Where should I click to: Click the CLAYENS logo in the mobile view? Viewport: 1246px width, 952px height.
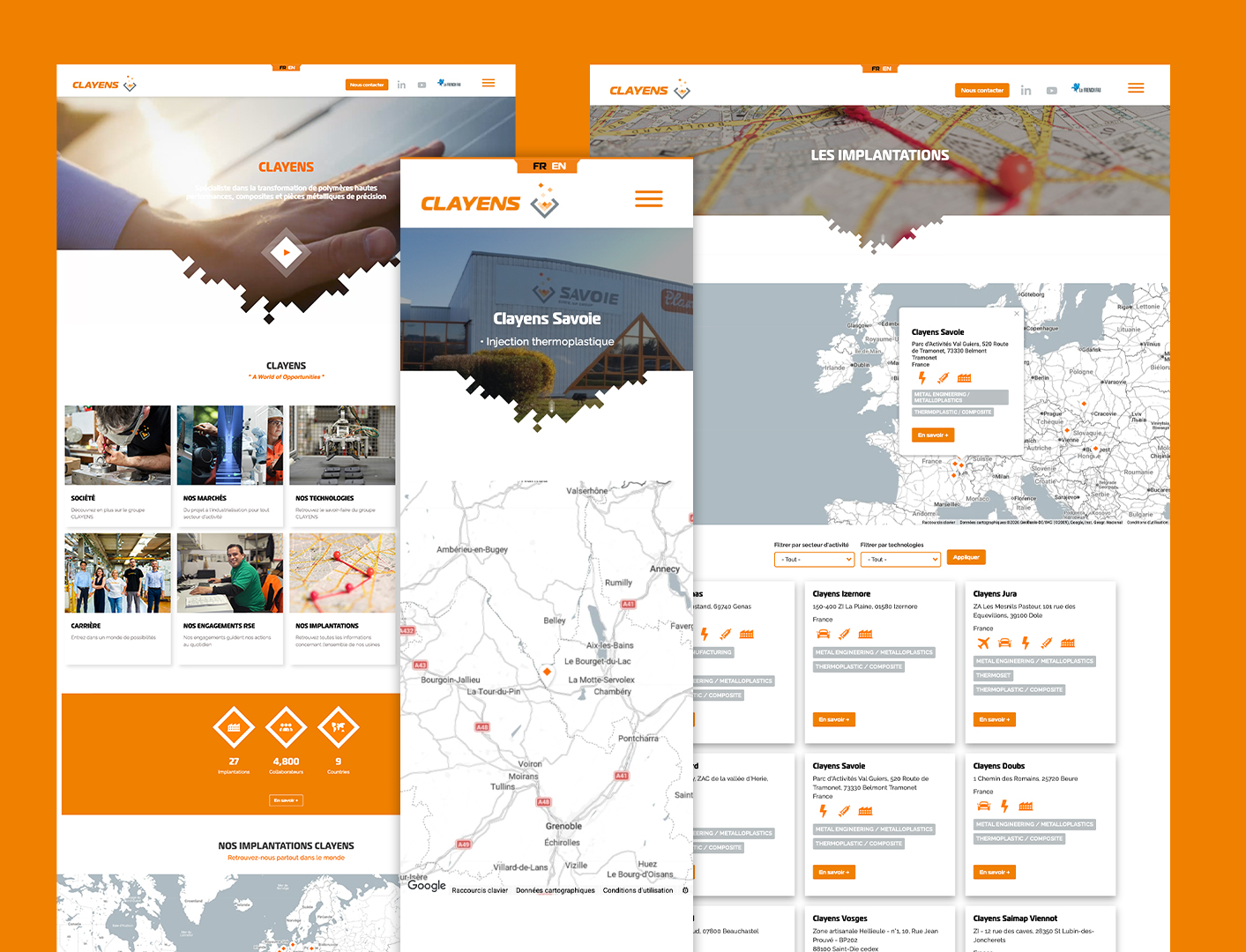click(490, 203)
